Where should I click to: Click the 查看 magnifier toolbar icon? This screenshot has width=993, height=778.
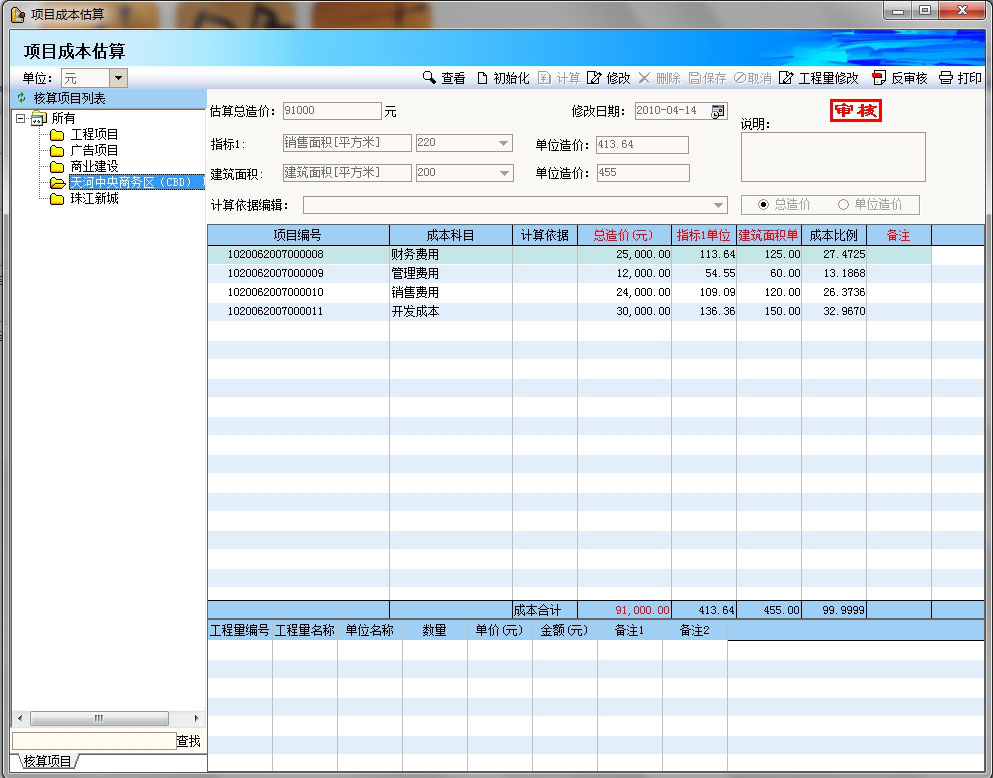pyautogui.click(x=429, y=78)
